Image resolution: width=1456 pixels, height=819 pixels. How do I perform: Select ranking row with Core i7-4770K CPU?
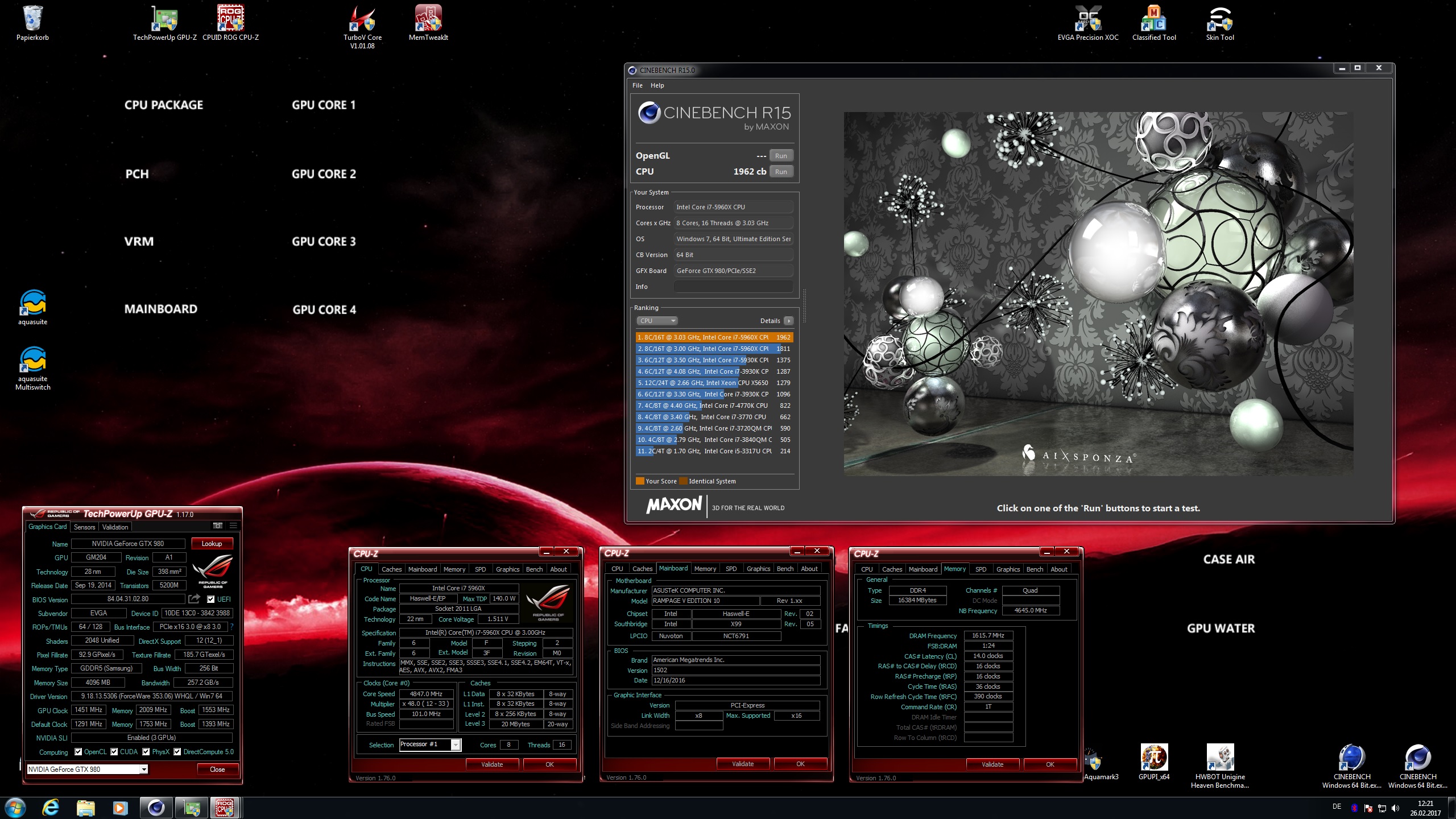click(x=713, y=406)
